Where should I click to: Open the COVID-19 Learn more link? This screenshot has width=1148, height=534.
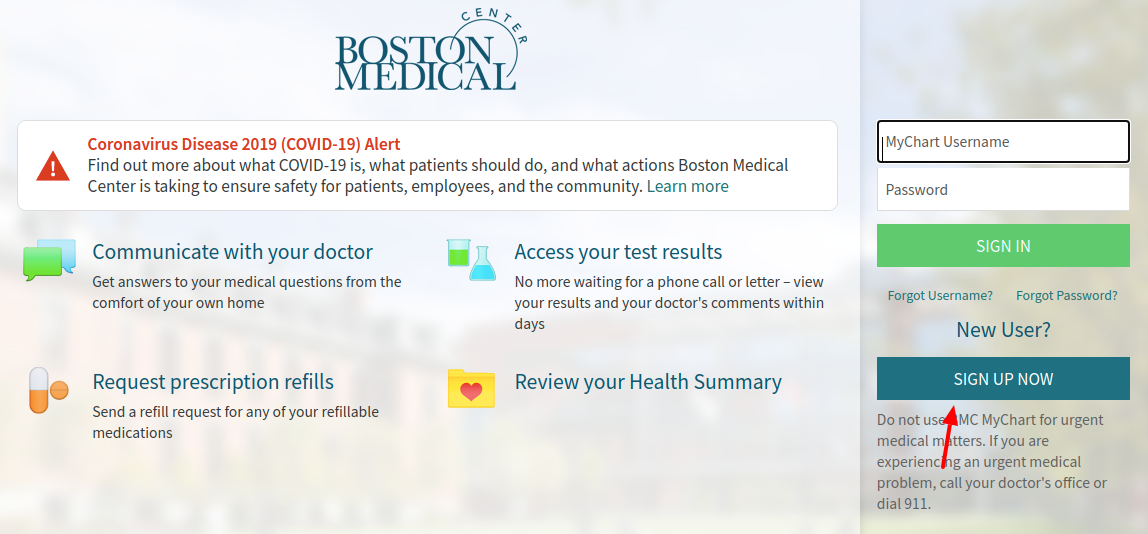tap(687, 186)
